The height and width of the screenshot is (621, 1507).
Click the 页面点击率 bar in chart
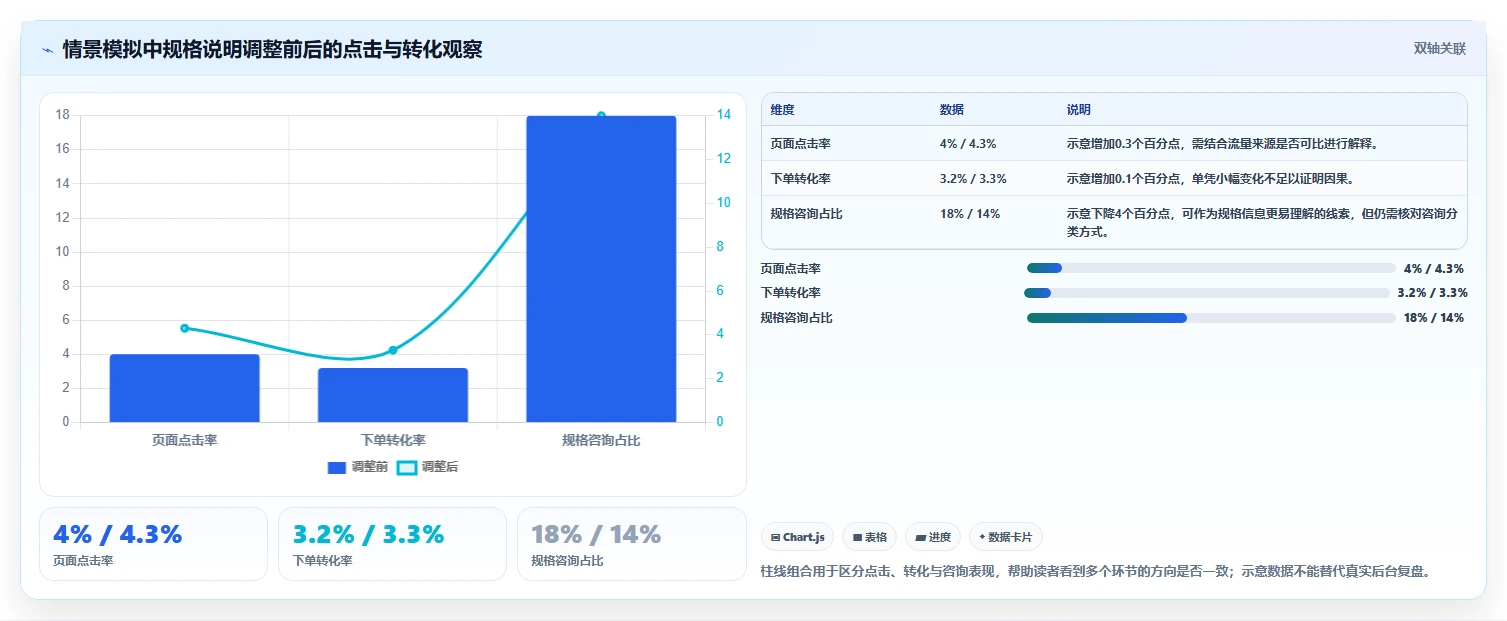point(185,388)
